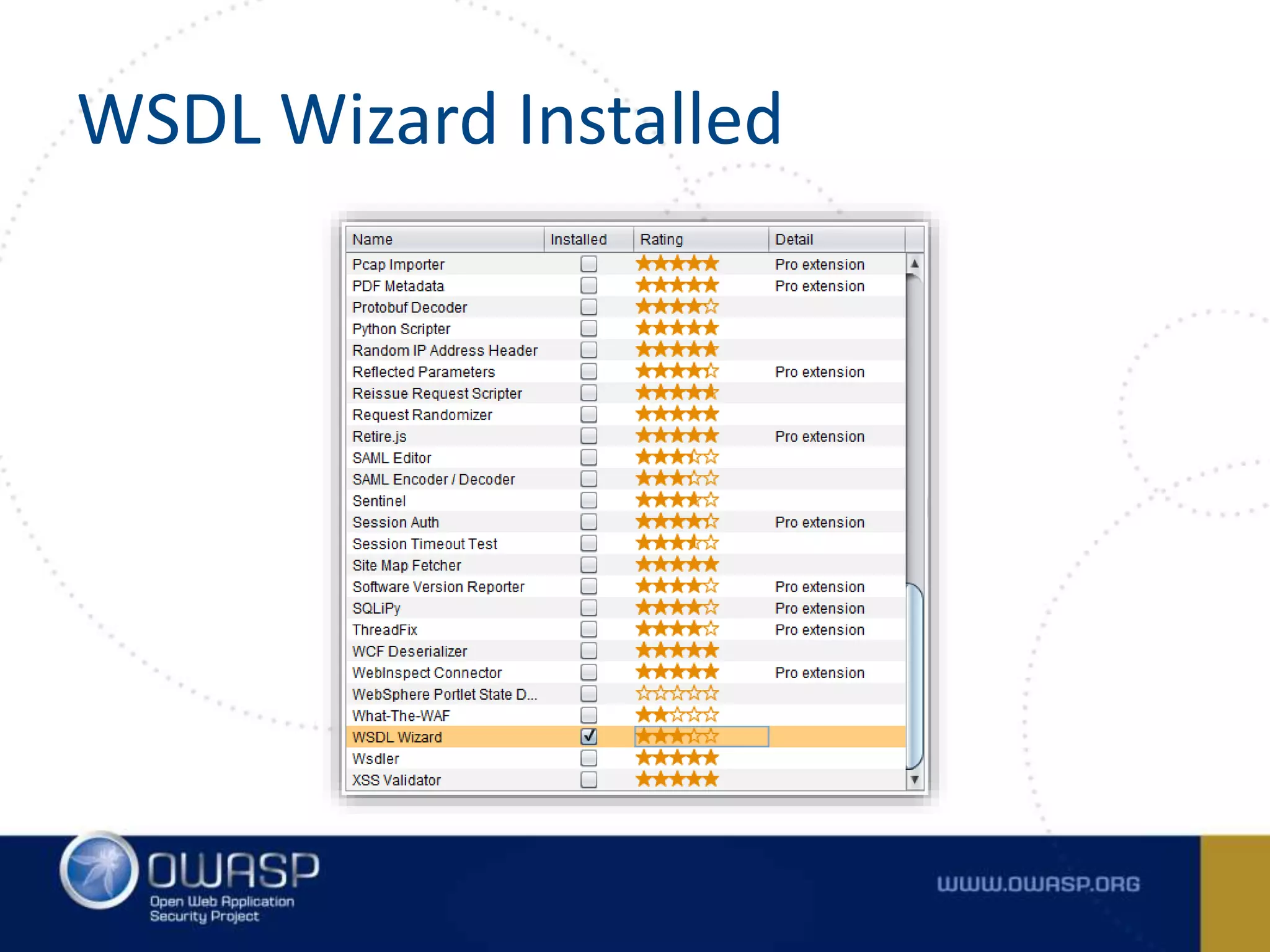Click the Session Timeout Test star rating
Screen dimensions: 1270x952
coord(677,543)
